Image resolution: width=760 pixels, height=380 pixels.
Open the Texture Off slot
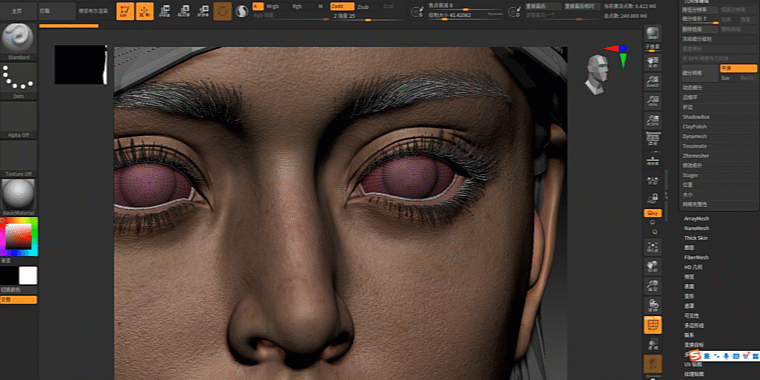point(18,158)
